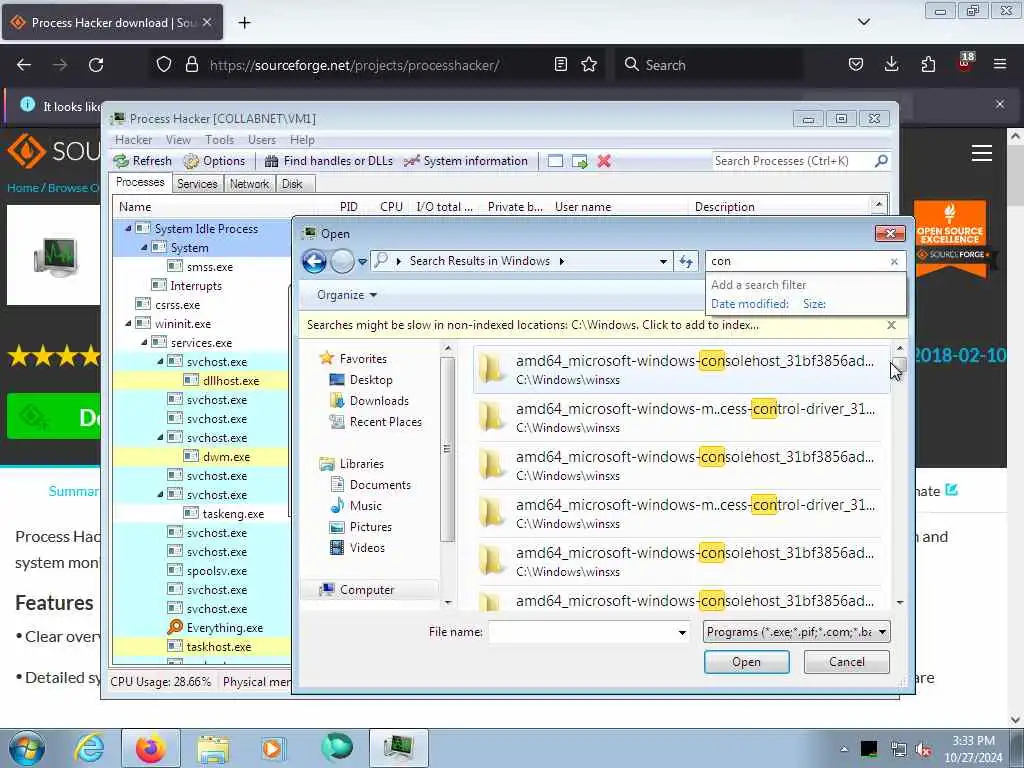Screen dimensions: 1024x768
Task: Open the Organize dropdown
Action: [x=347, y=295]
